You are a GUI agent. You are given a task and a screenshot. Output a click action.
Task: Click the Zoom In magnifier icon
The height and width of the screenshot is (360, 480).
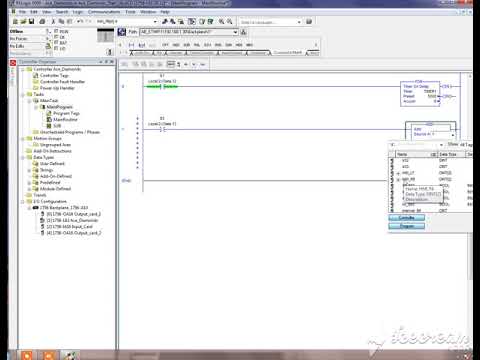coord(221,21)
